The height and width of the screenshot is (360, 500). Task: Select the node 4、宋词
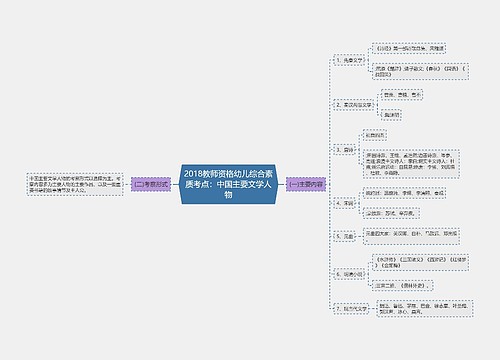click(x=344, y=203)
